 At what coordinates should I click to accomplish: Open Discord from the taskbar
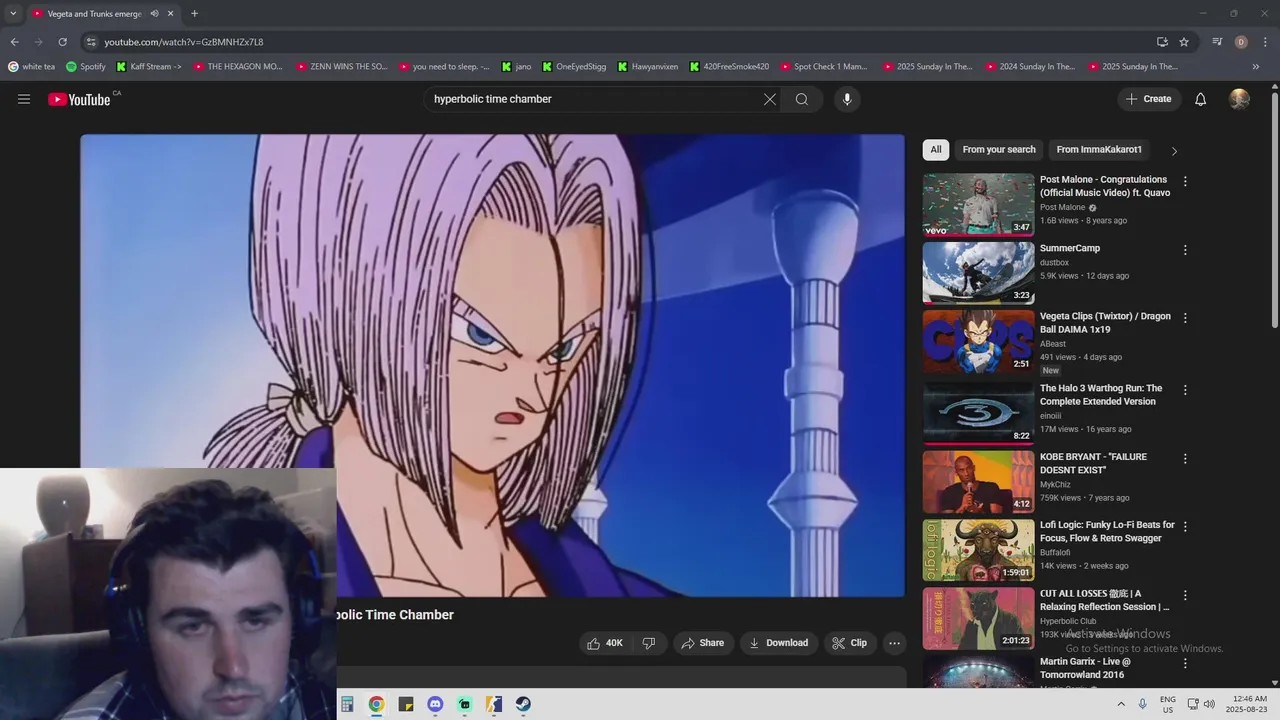click(435, 704)
